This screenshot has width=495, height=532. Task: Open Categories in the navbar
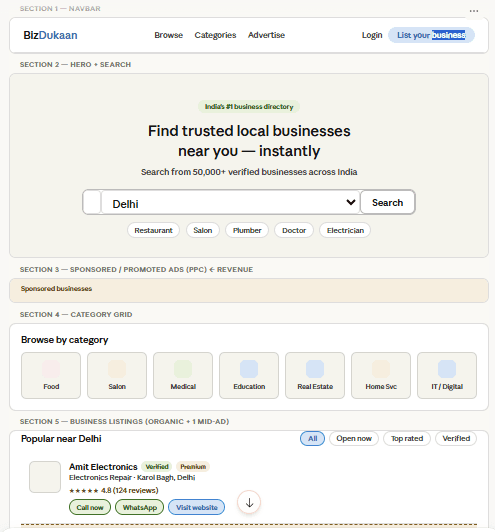[x=215, y=35]
